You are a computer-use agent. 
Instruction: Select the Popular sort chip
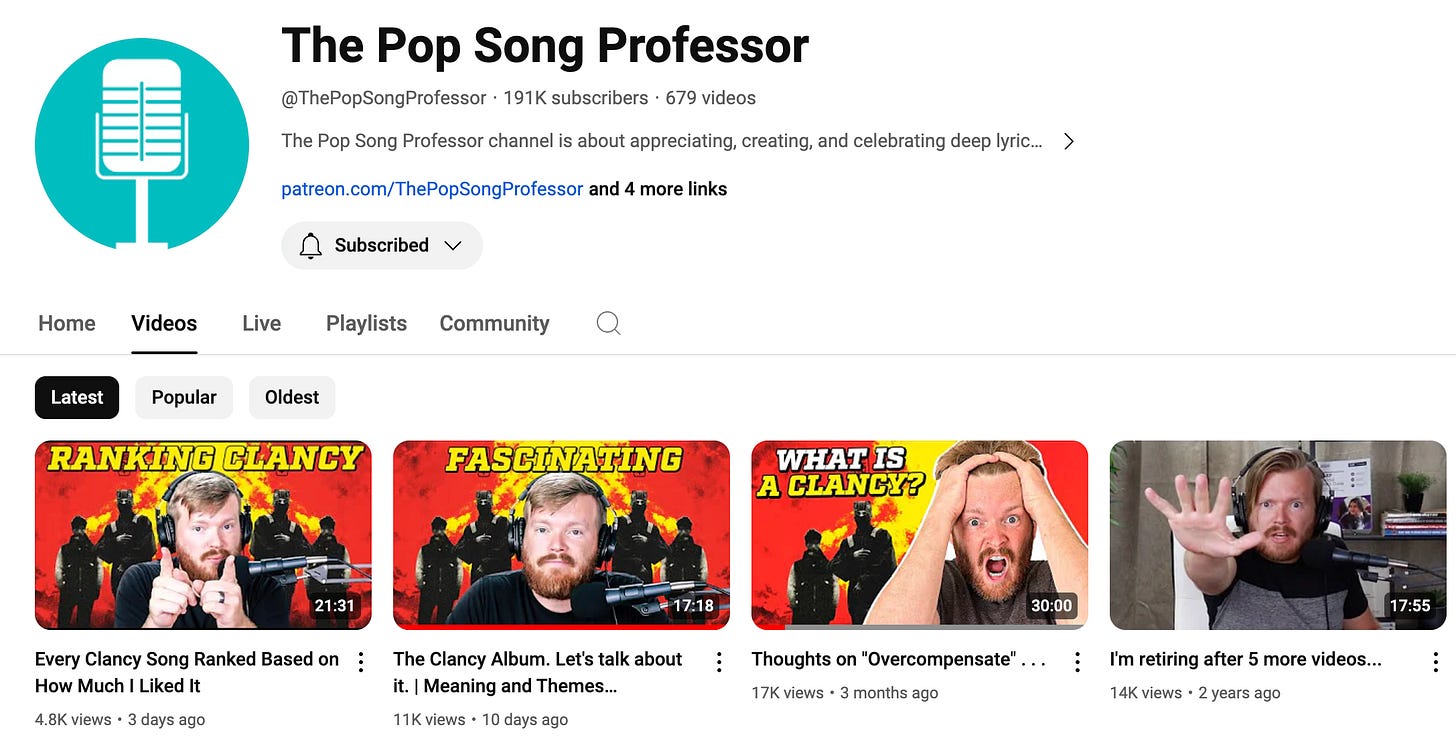pyautogui.click(x=184, y=398)
